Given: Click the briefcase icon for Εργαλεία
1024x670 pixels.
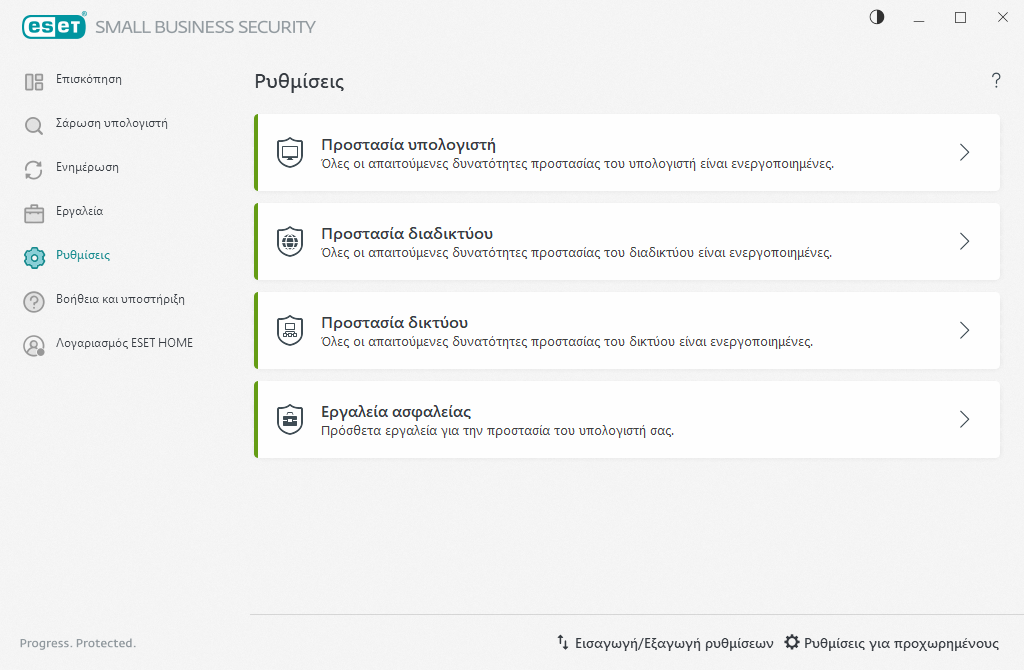Looking at the screenshot, I should pyautogui.click(x=34, y=213).
